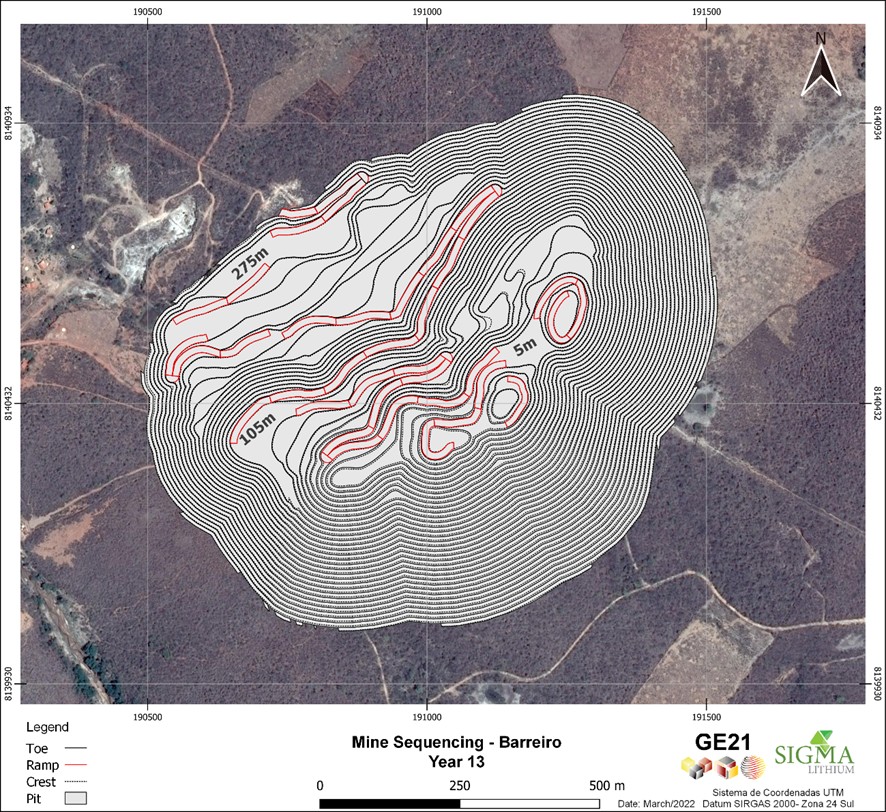Click the red Ramp line symbol in legend

(x=75, y=764)
